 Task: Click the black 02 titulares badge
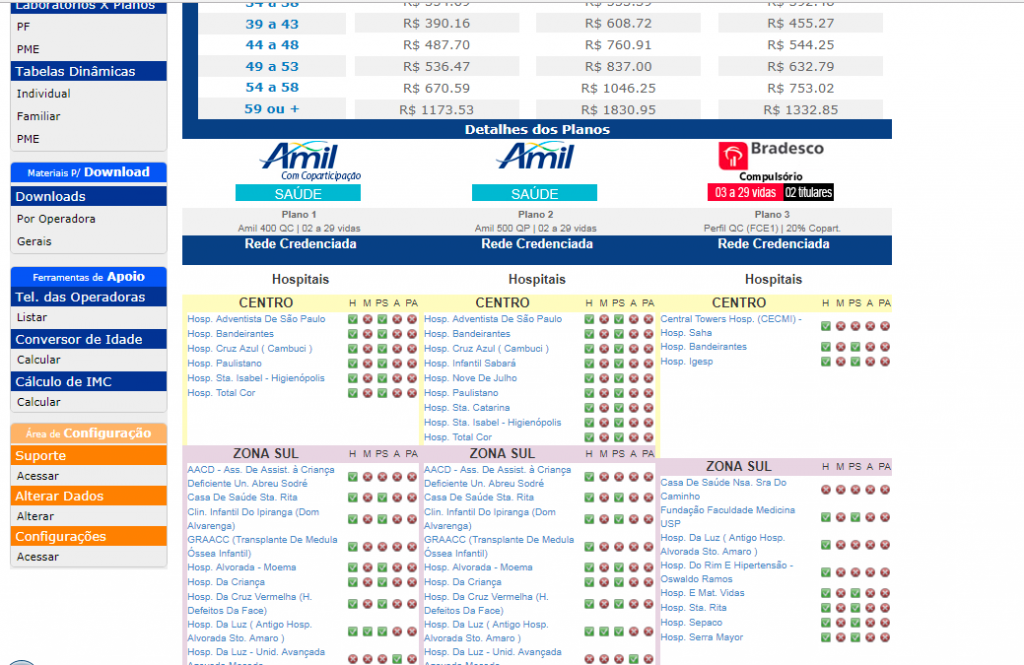[808, 192]
